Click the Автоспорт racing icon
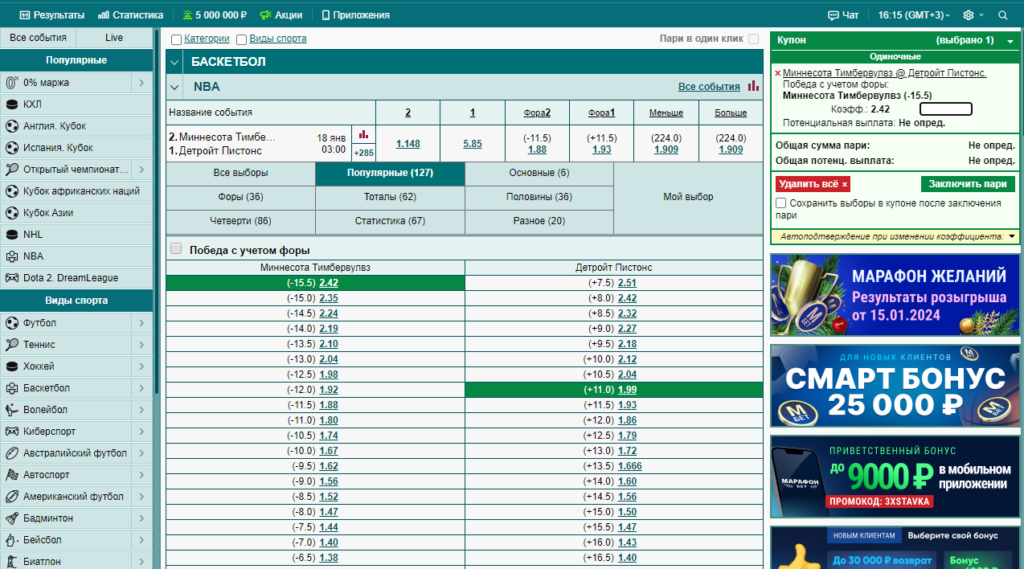 [x=12, y=475]
